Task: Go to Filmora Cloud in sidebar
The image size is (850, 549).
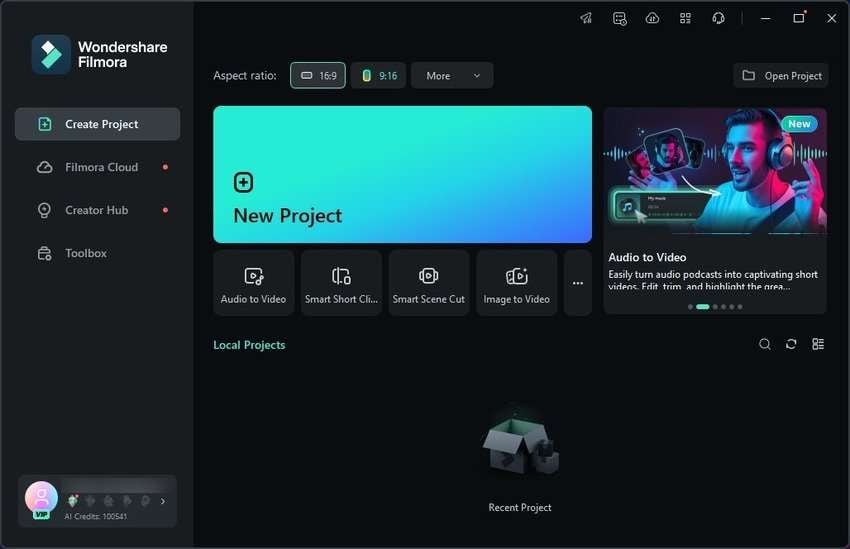Action: click(x=98, y=167)
